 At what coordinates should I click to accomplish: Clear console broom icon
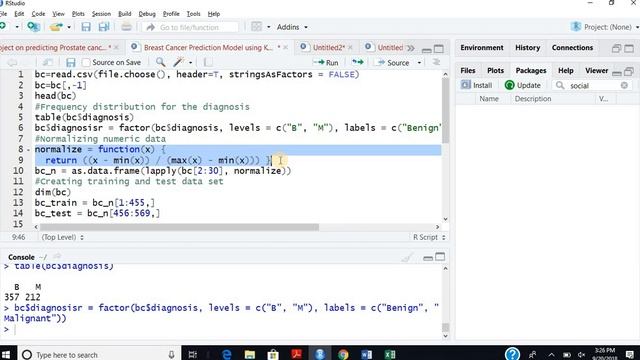point(407,257)
